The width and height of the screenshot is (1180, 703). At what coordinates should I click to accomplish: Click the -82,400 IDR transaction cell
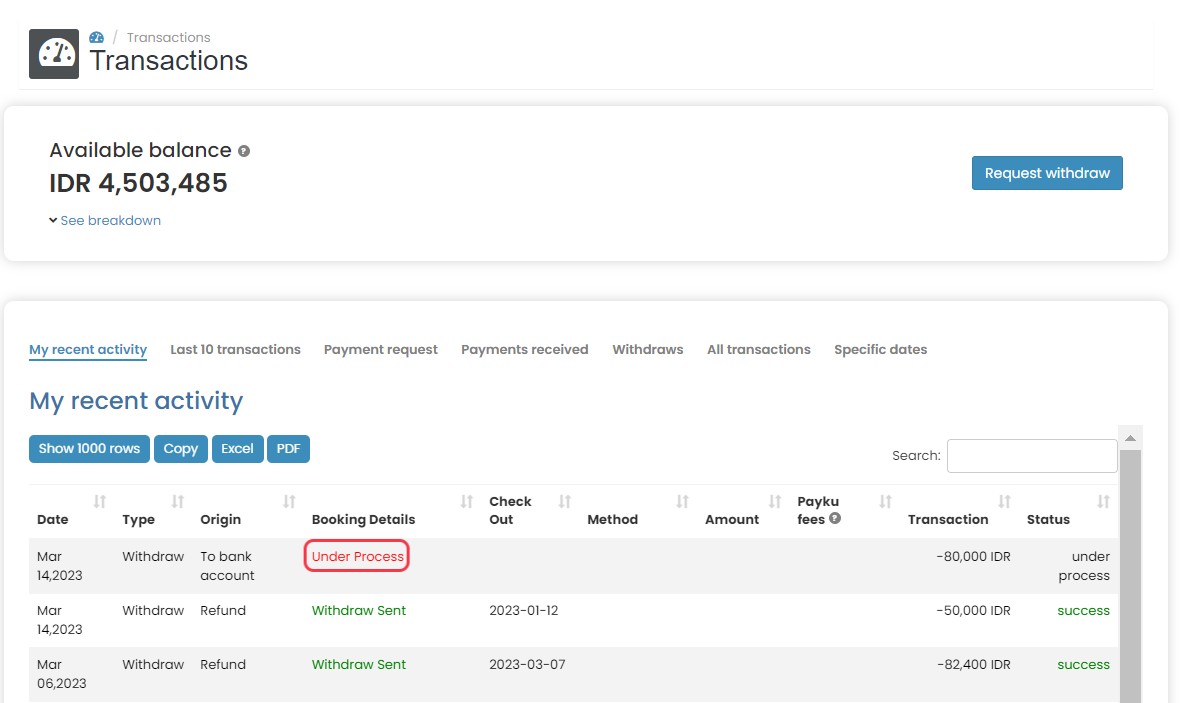974,665
